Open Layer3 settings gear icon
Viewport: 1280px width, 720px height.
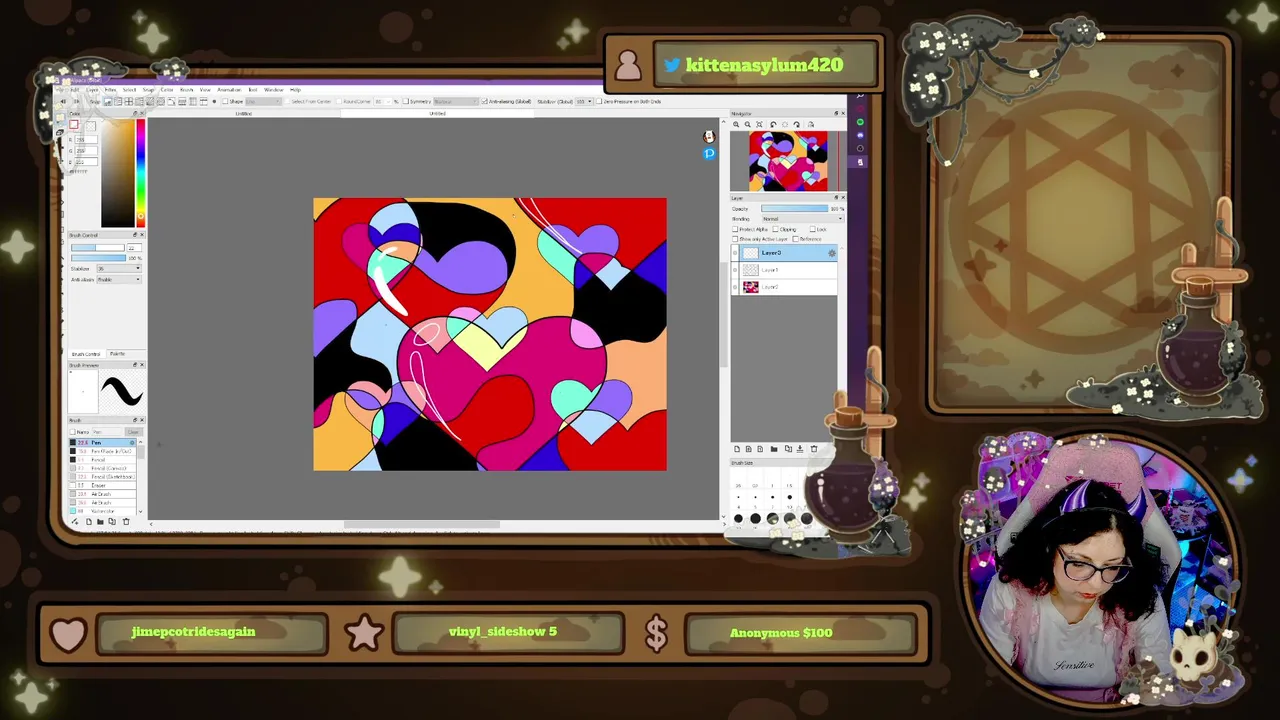click(x=832, y=253)
